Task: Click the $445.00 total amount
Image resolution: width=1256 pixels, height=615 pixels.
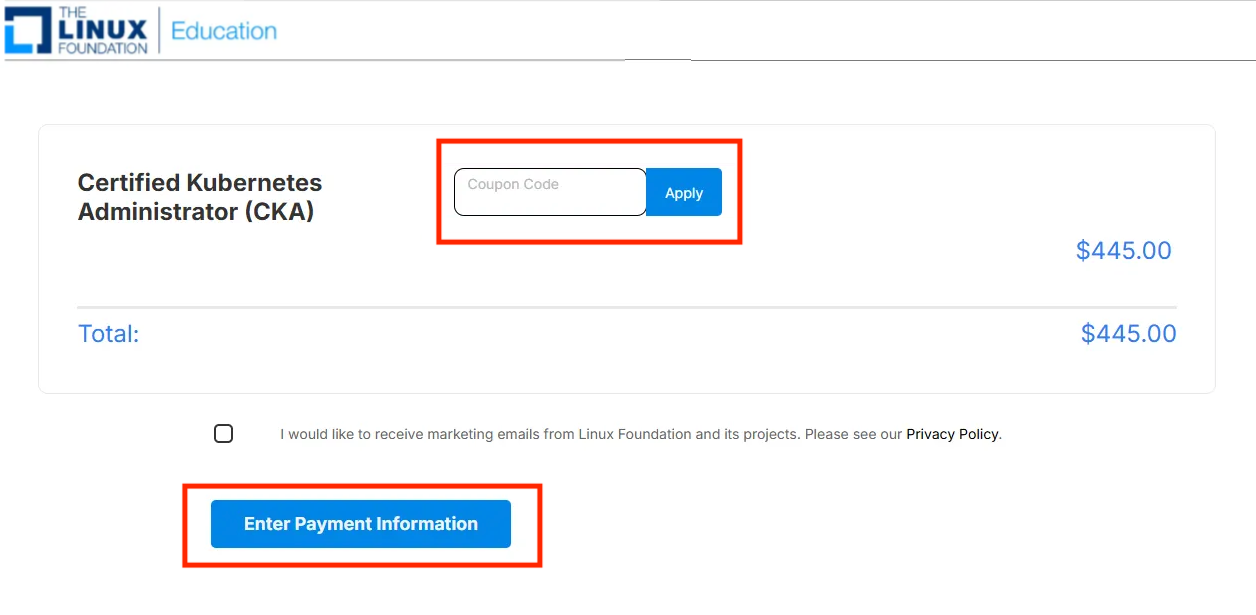Action: coord(1128,334)
